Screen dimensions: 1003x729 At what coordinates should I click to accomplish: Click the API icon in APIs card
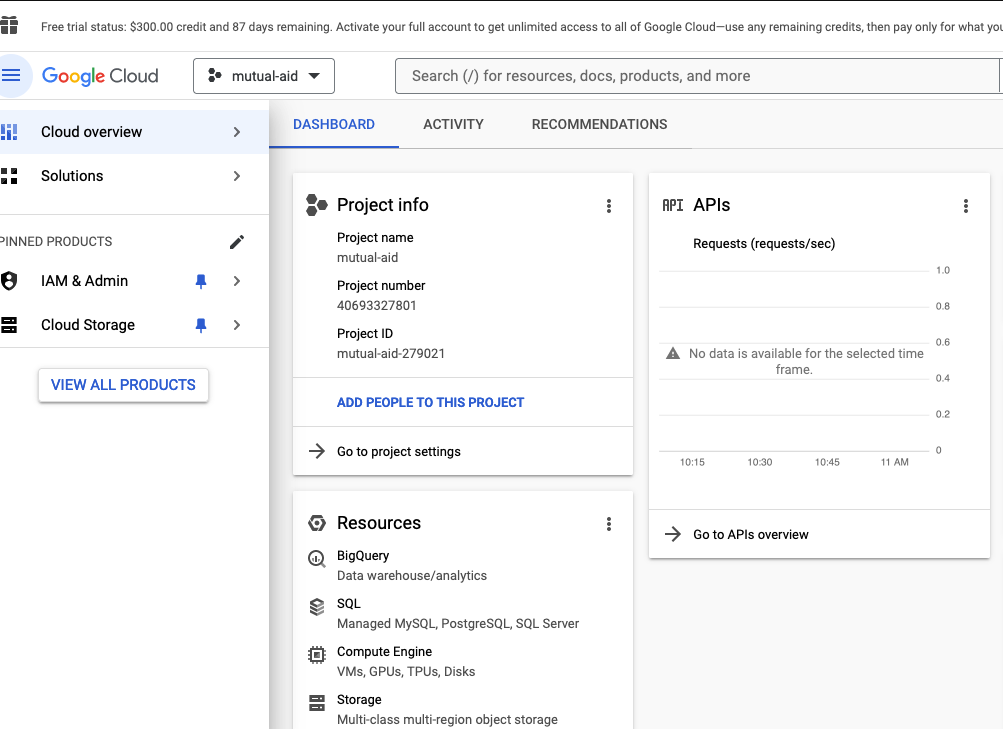pos(672,205)
